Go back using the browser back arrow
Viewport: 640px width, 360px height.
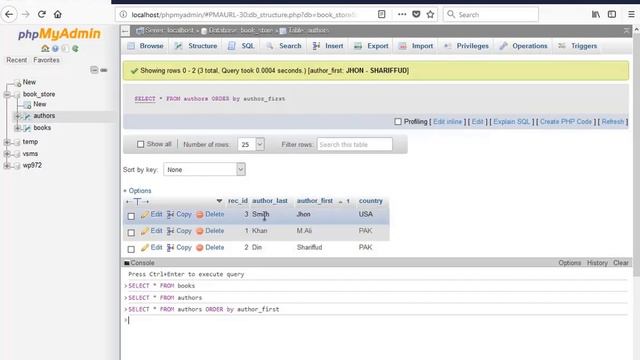(x=9, y=14)
